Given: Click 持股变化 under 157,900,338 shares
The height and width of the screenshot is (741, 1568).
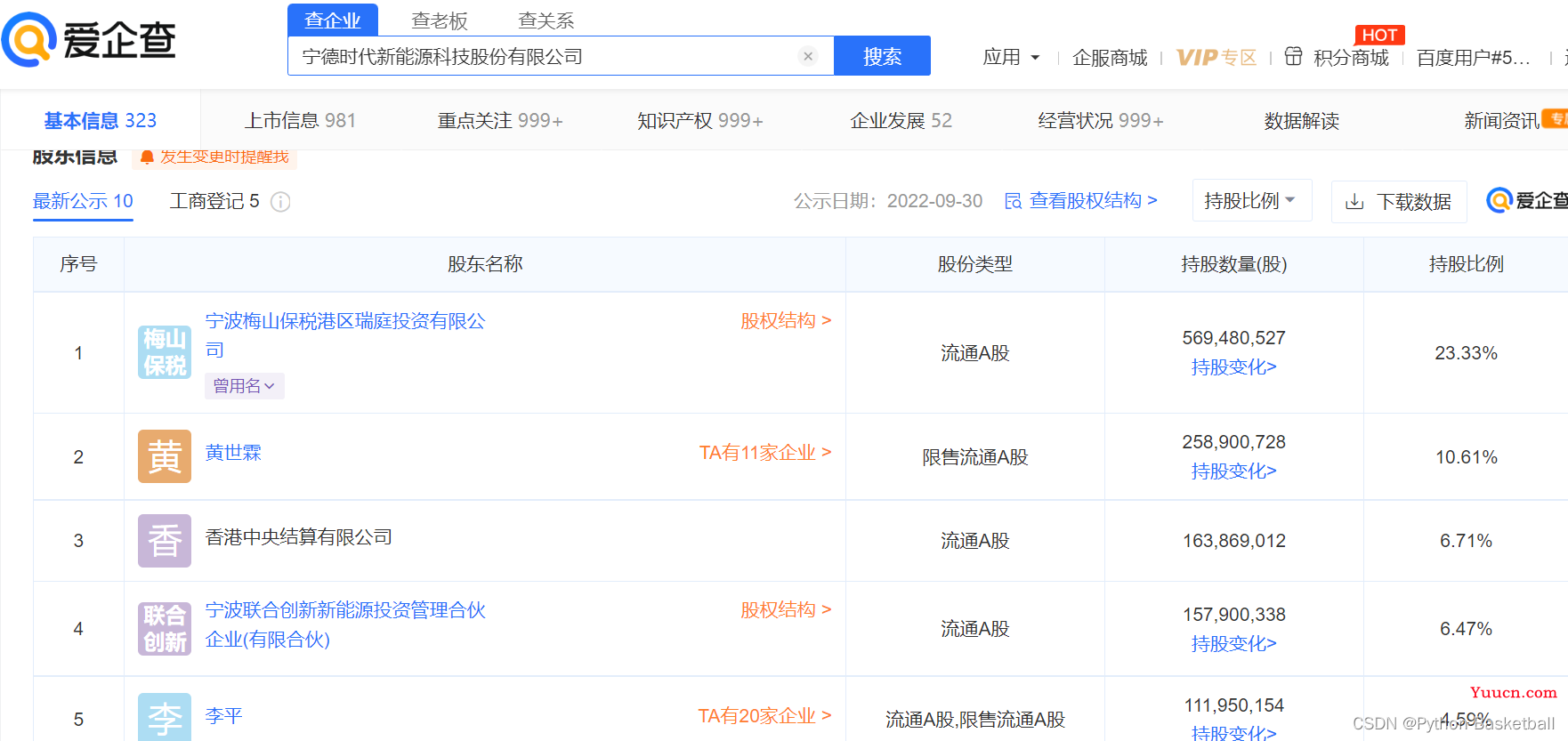Looking at the screenshot, I should click(1233, 643).
